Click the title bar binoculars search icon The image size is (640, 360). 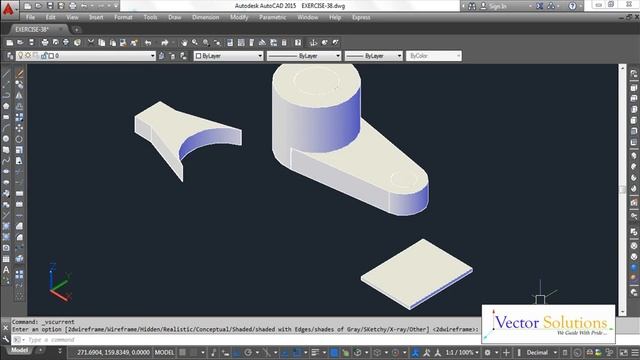pos(472,6)
